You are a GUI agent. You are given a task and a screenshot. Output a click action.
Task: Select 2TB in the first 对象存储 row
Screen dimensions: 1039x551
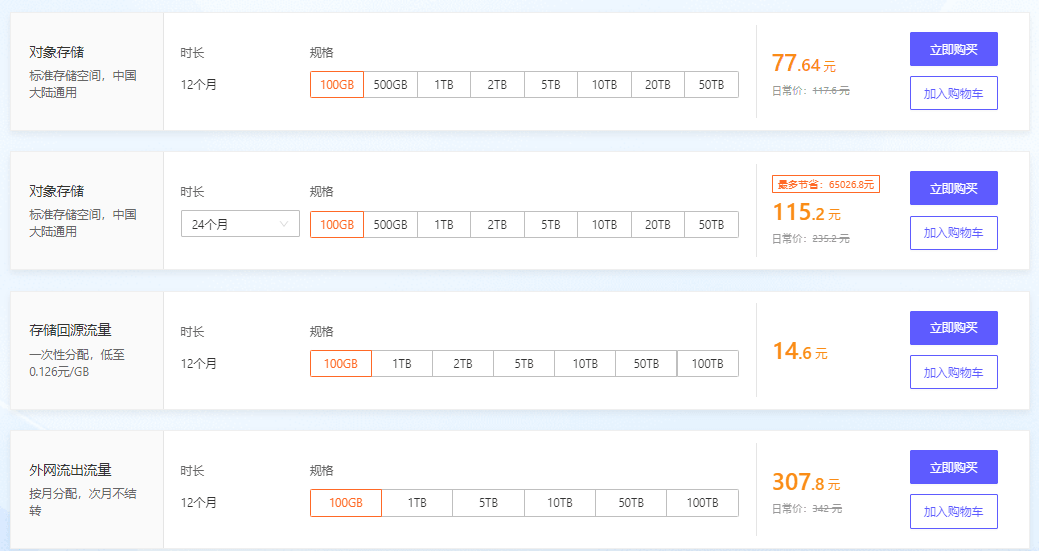click(497, 85)
